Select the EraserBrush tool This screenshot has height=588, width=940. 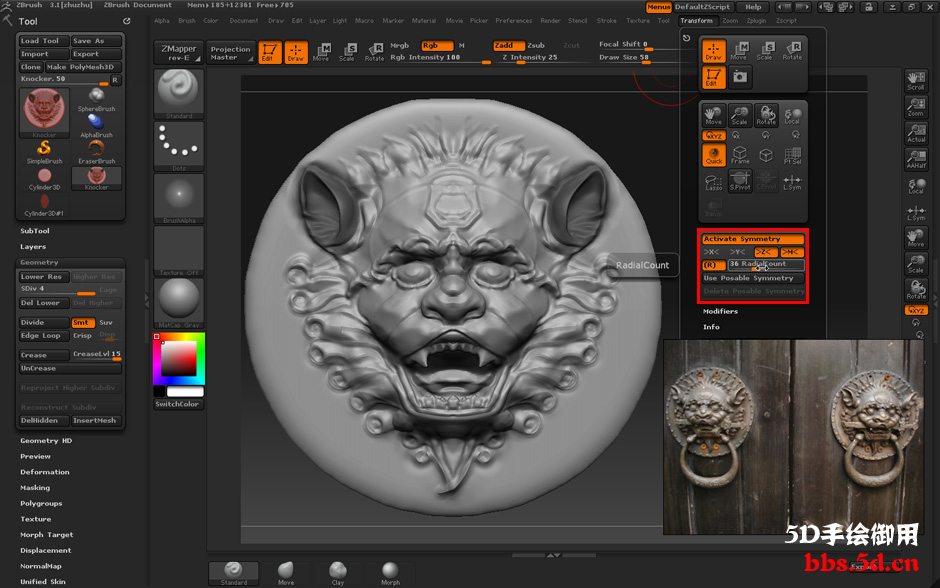click(97, 152)
